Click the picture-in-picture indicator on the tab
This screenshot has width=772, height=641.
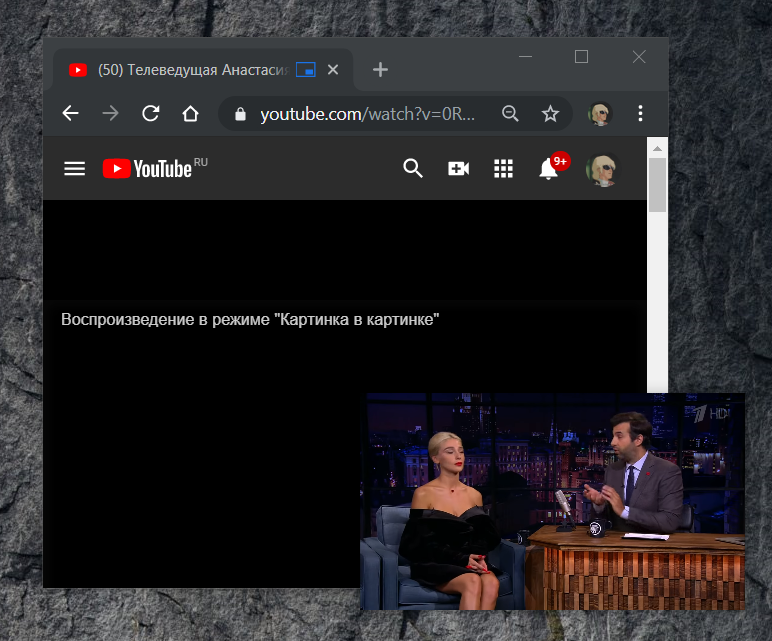coord(306,70)
